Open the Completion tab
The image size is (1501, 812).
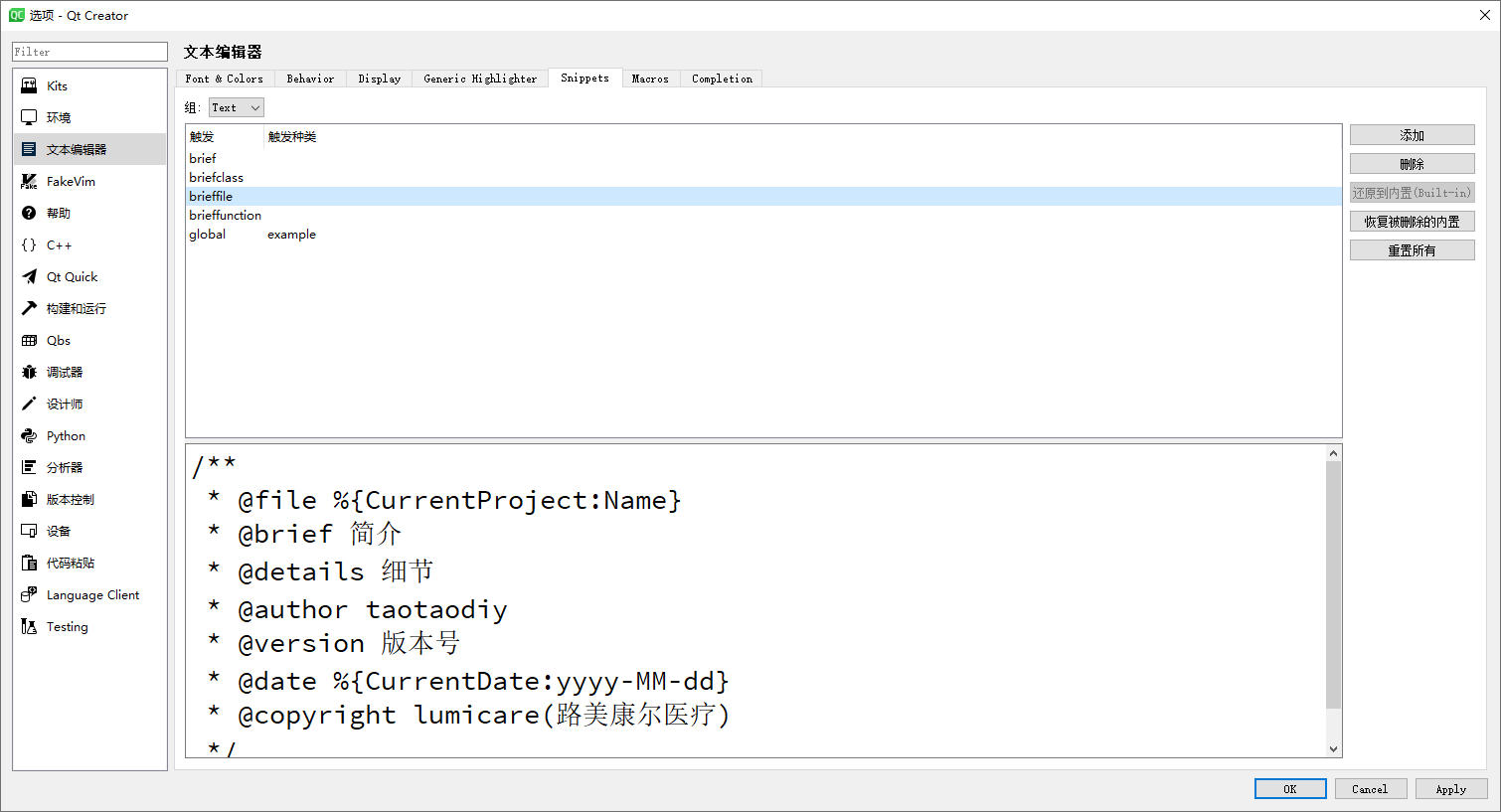[722, 79]
